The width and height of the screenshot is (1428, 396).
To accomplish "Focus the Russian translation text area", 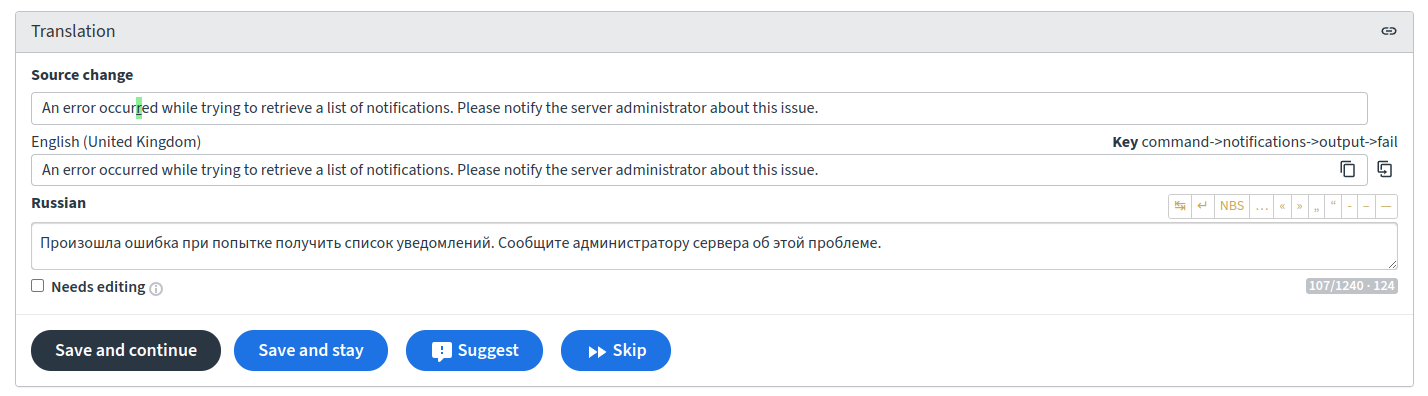I will click(x=714, y=246).
